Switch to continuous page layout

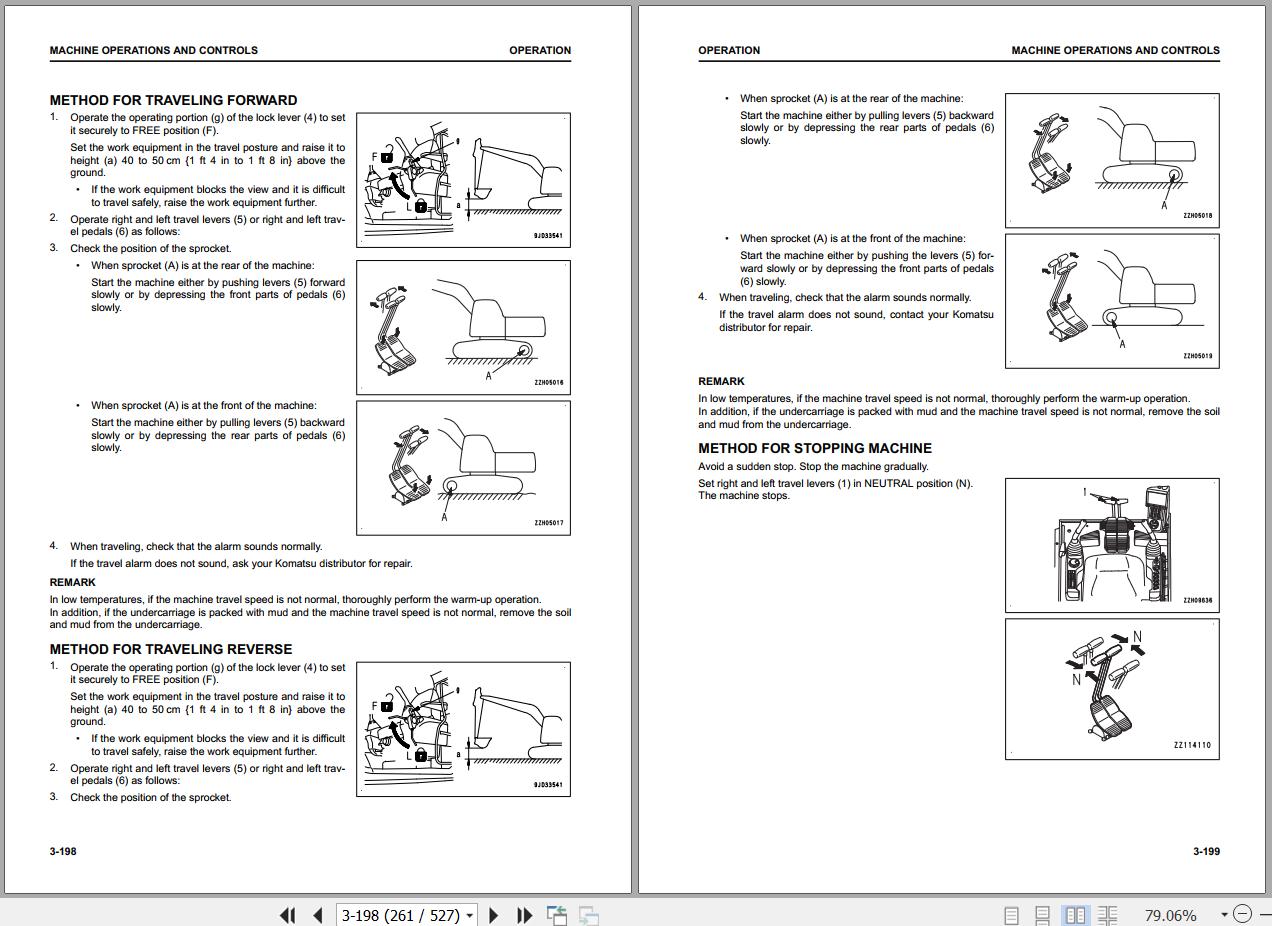coord(1042,915)
